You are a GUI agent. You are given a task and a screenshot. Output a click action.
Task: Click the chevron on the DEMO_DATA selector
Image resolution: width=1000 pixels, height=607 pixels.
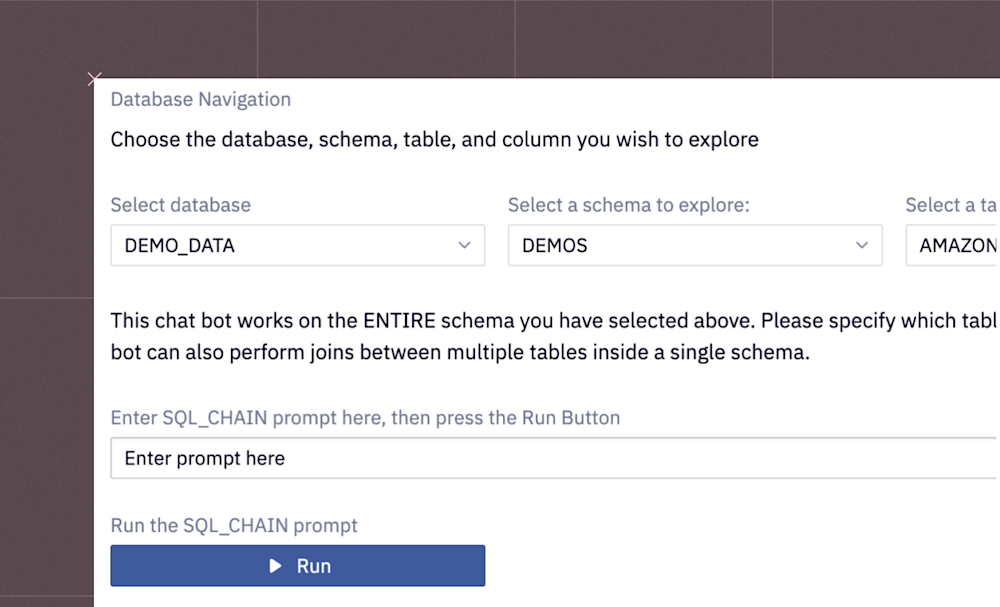click(464, 245)
